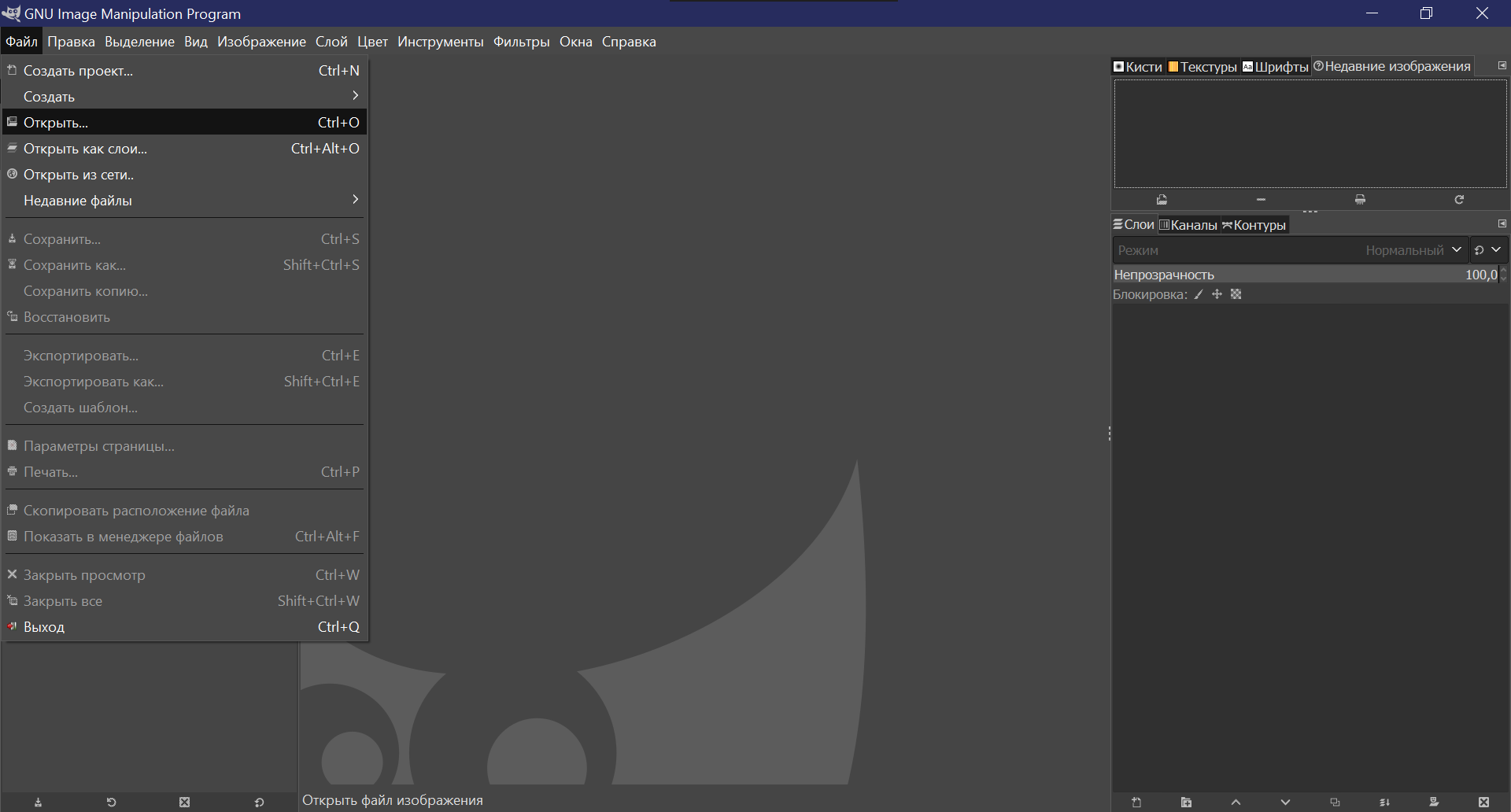Click the remove entry icon in Recent Images panel
The height and width of the screenshot is (812, 1511).
1261,200
